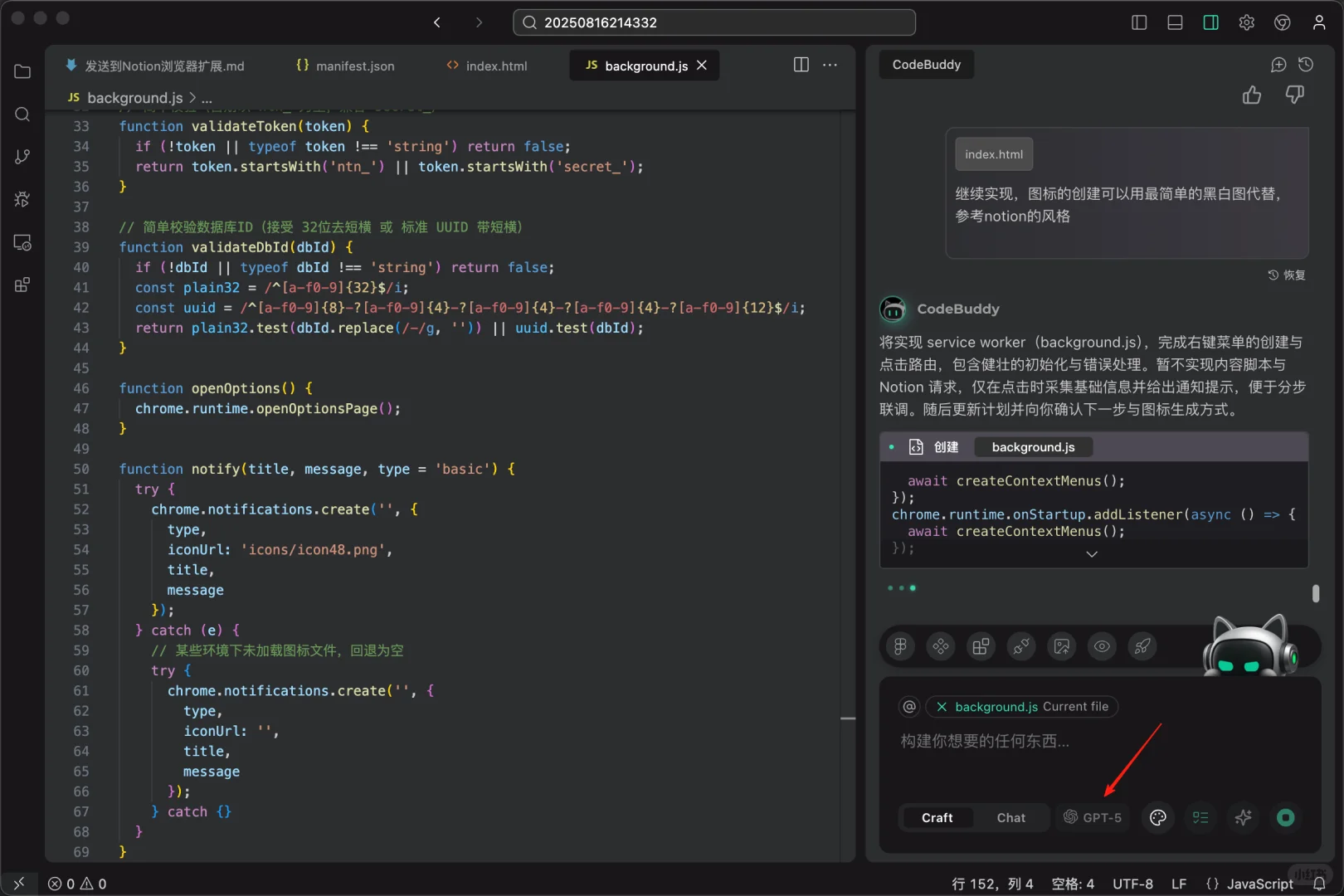This screenshot has height=896, width=1344.
Task: Click the rocket deploy icon
Action: (1142, 646)
